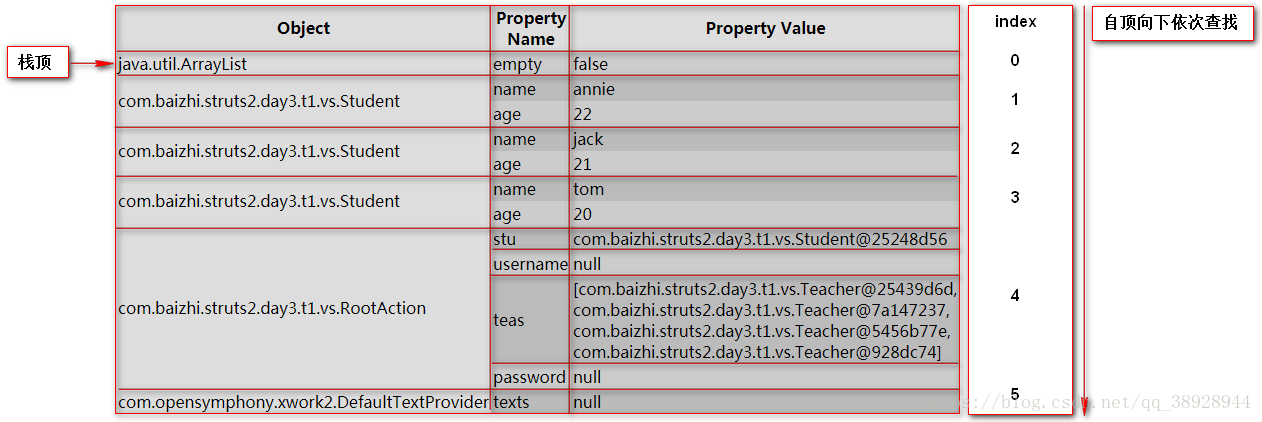
Task: Click the password property name cell
Action: pos(530,377)
